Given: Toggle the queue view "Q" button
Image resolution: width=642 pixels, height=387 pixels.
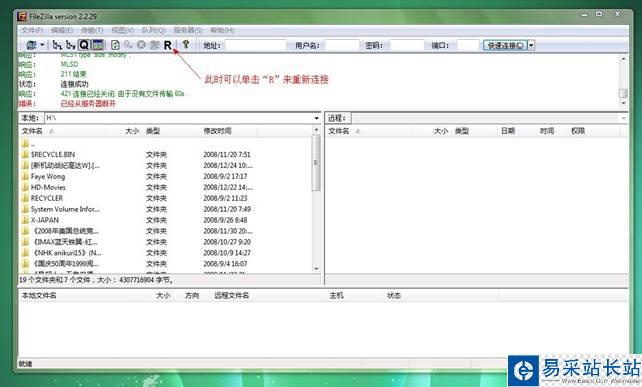Looking at the screenshot, I should coord(84,45).
